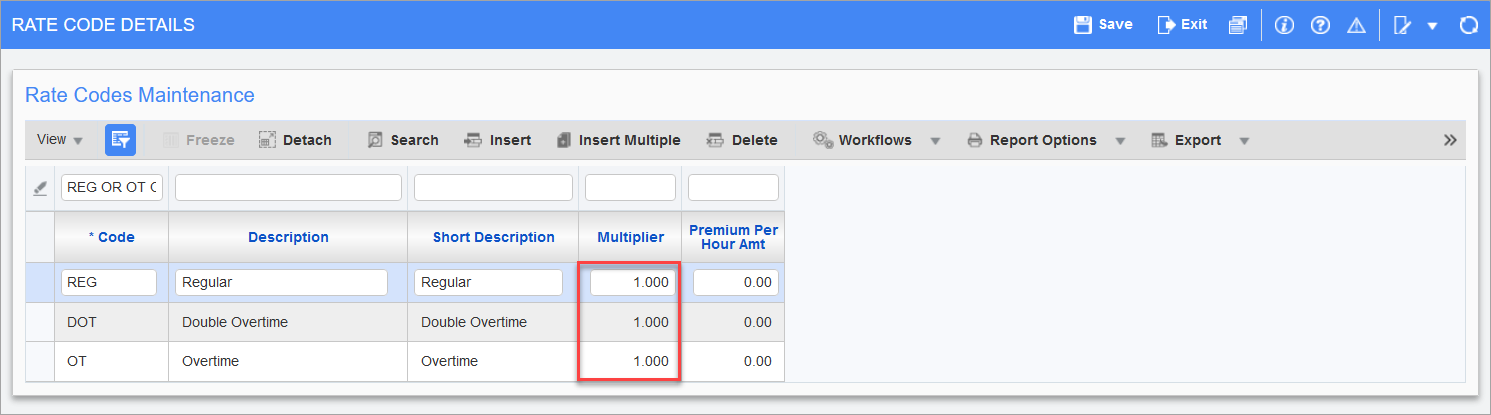Click the refresh icon in the header
Image resolution: width=1491 pixels, height=415 pixels.
[1468, 26]
